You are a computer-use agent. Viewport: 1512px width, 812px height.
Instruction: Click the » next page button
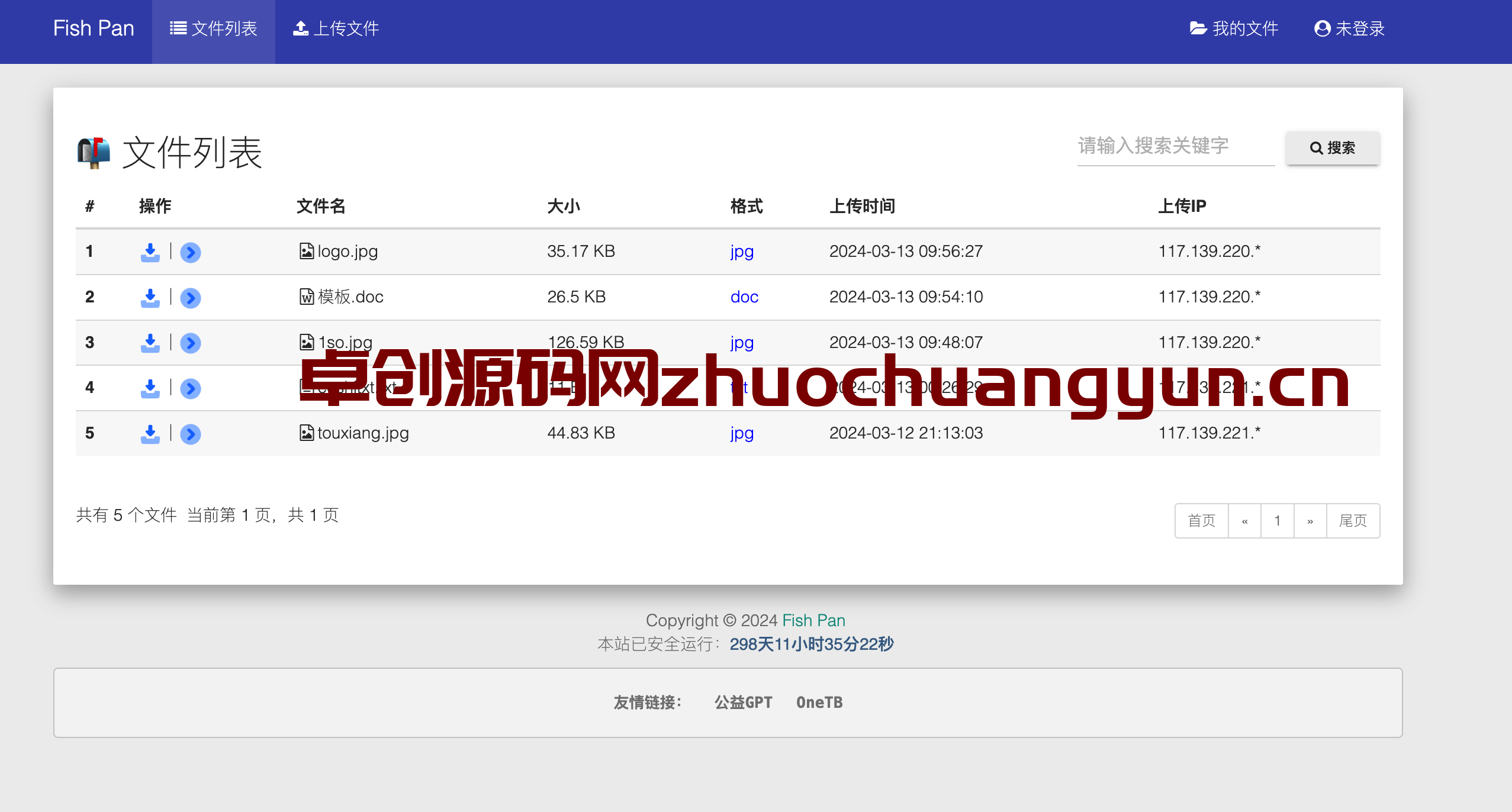[1310, 521]
